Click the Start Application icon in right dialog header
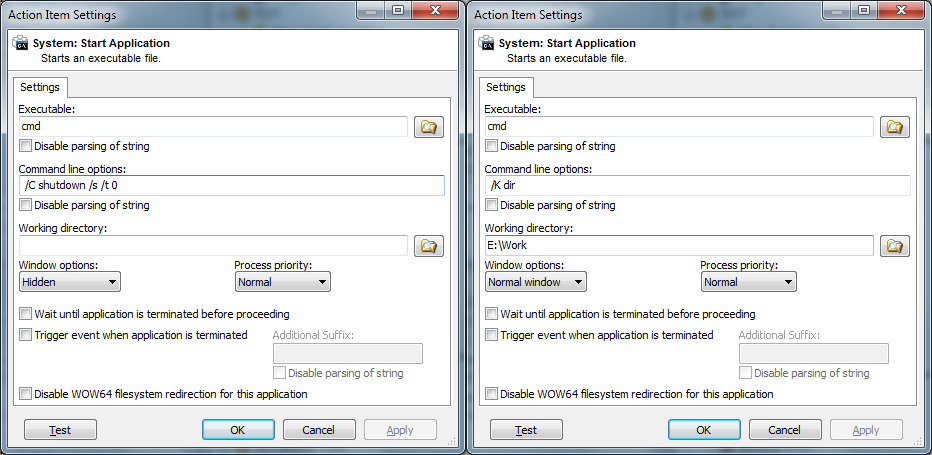932x455 pixels. click(x=487, y=43)
